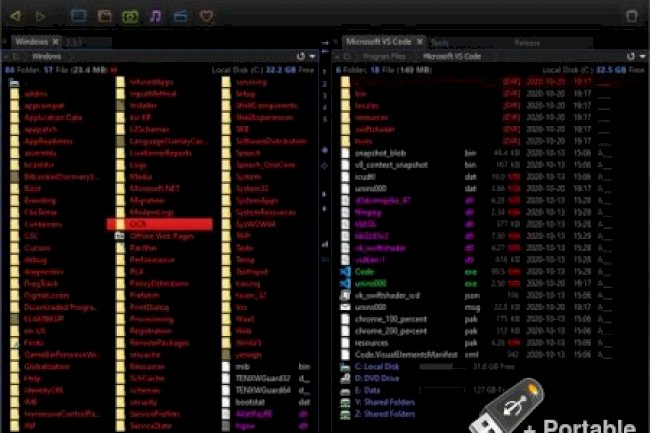Screen dimensions: 650x433
Task: Select the System32 folder
Action: tap(252, 189)
